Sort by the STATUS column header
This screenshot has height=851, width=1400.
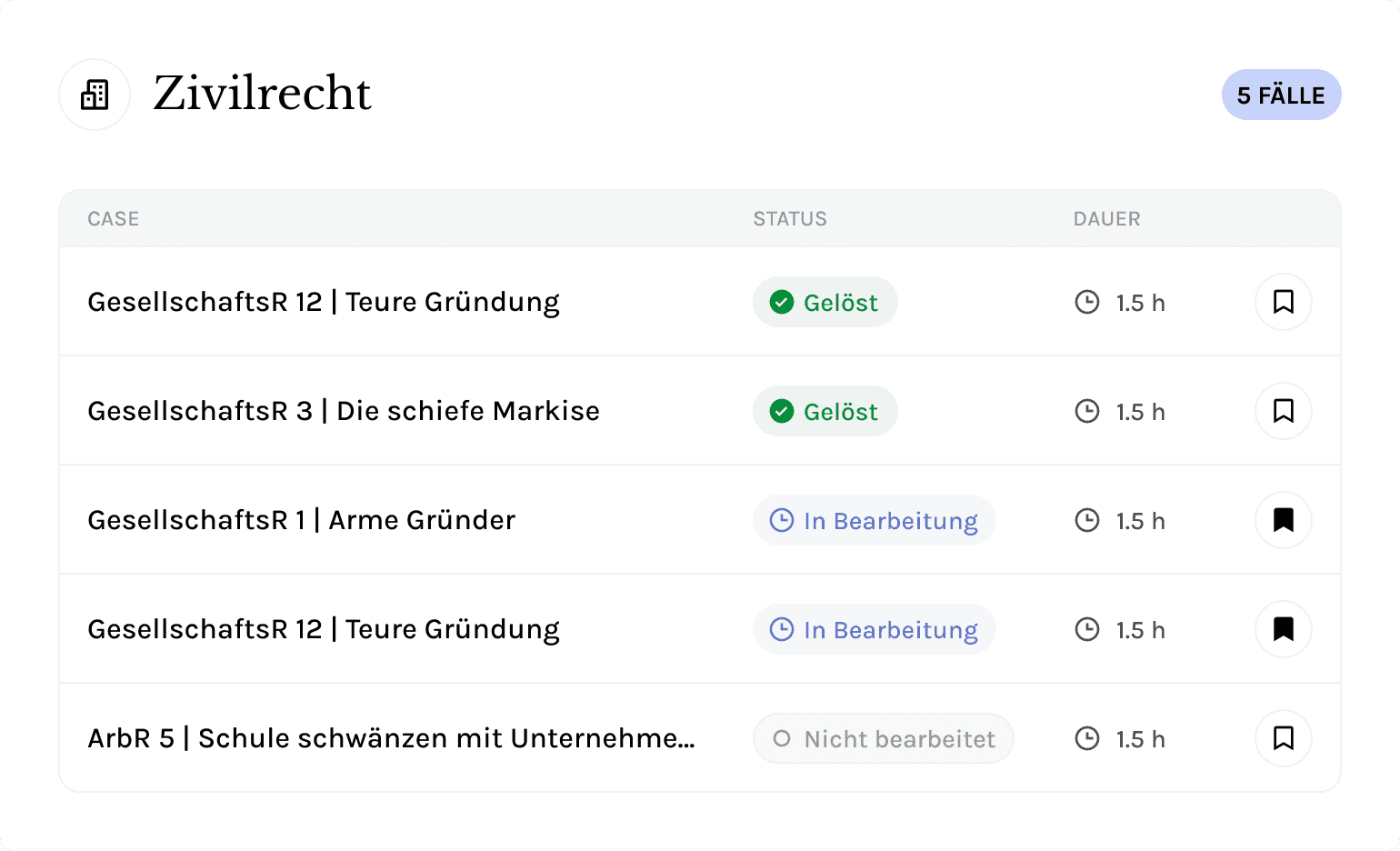[790, 219]
